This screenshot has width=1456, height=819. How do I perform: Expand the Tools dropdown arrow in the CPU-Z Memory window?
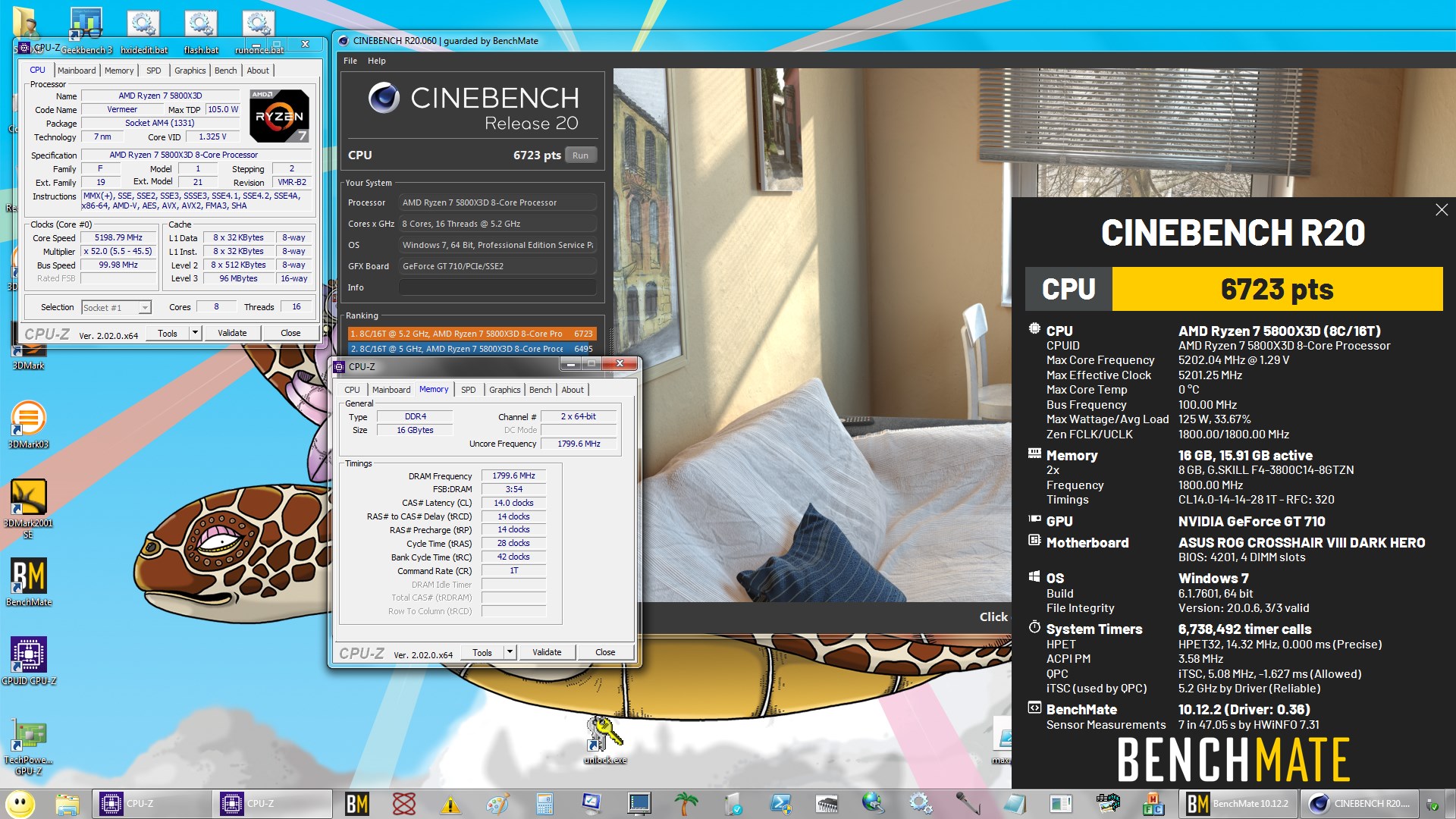click(x=510, y=652)
